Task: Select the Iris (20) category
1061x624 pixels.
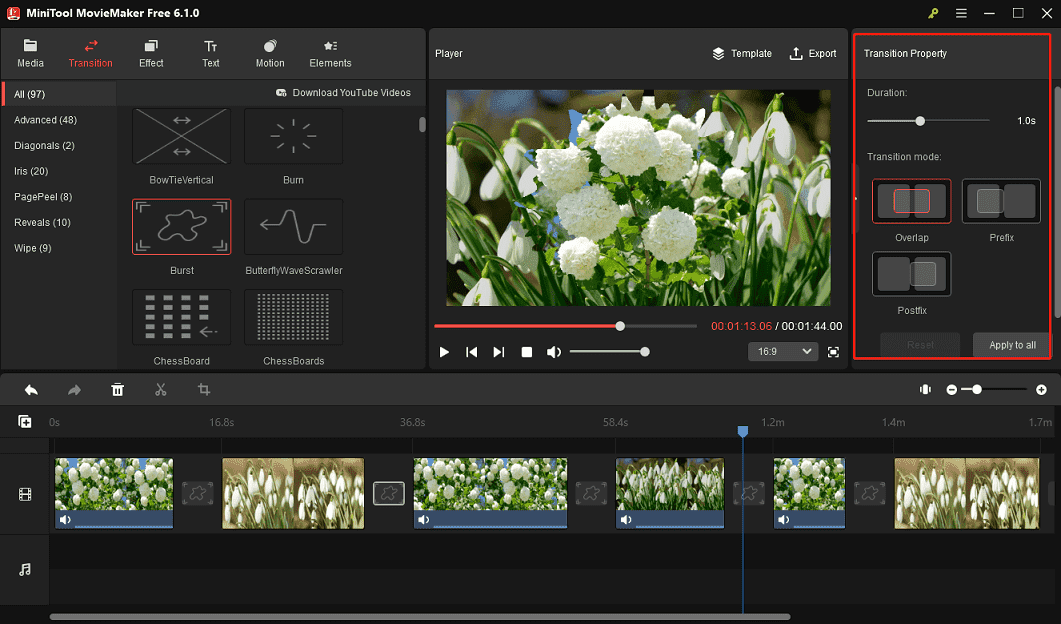Action: click(31, 171)
